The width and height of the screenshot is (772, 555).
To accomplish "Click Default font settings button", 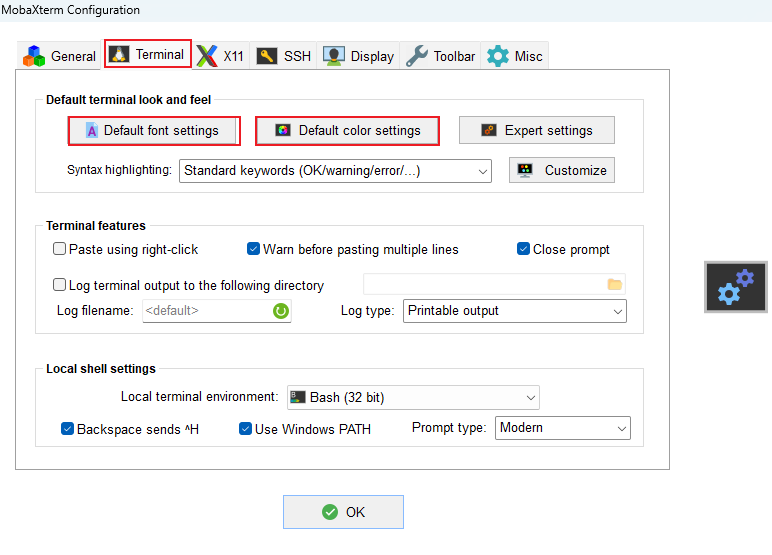I will click(154, 131).
